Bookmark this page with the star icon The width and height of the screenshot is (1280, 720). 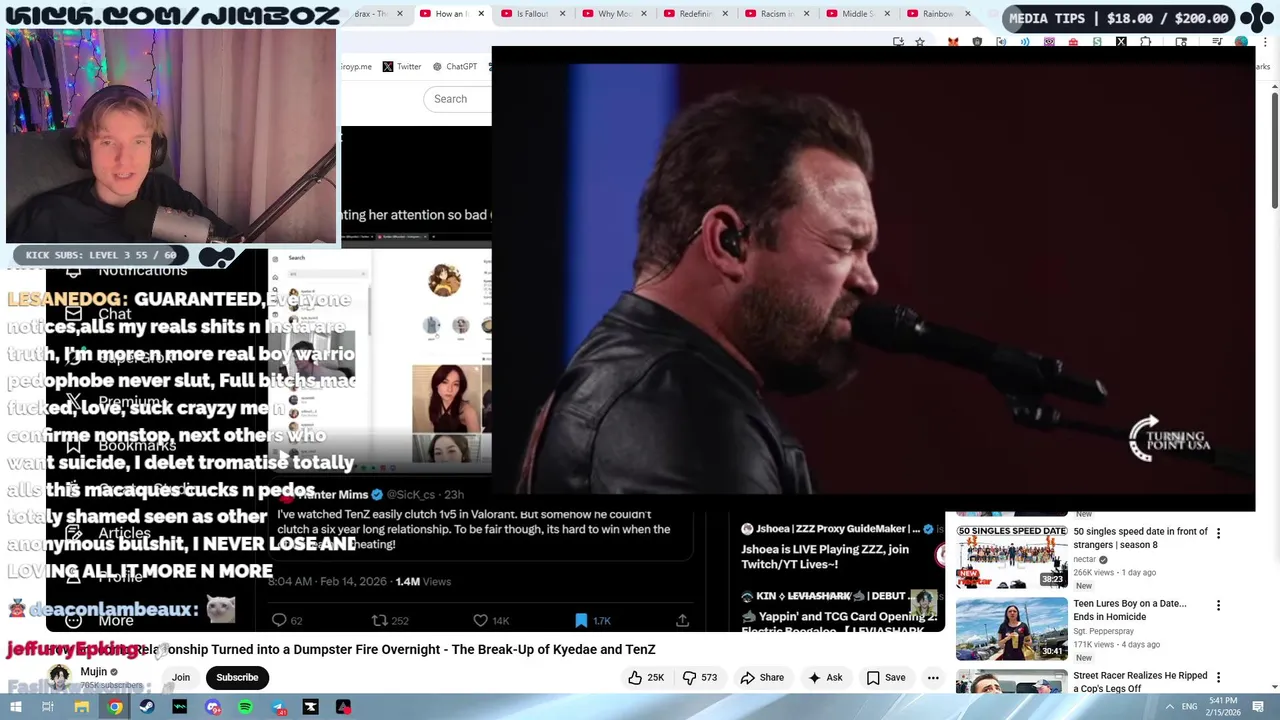click(x=920, y=42)
